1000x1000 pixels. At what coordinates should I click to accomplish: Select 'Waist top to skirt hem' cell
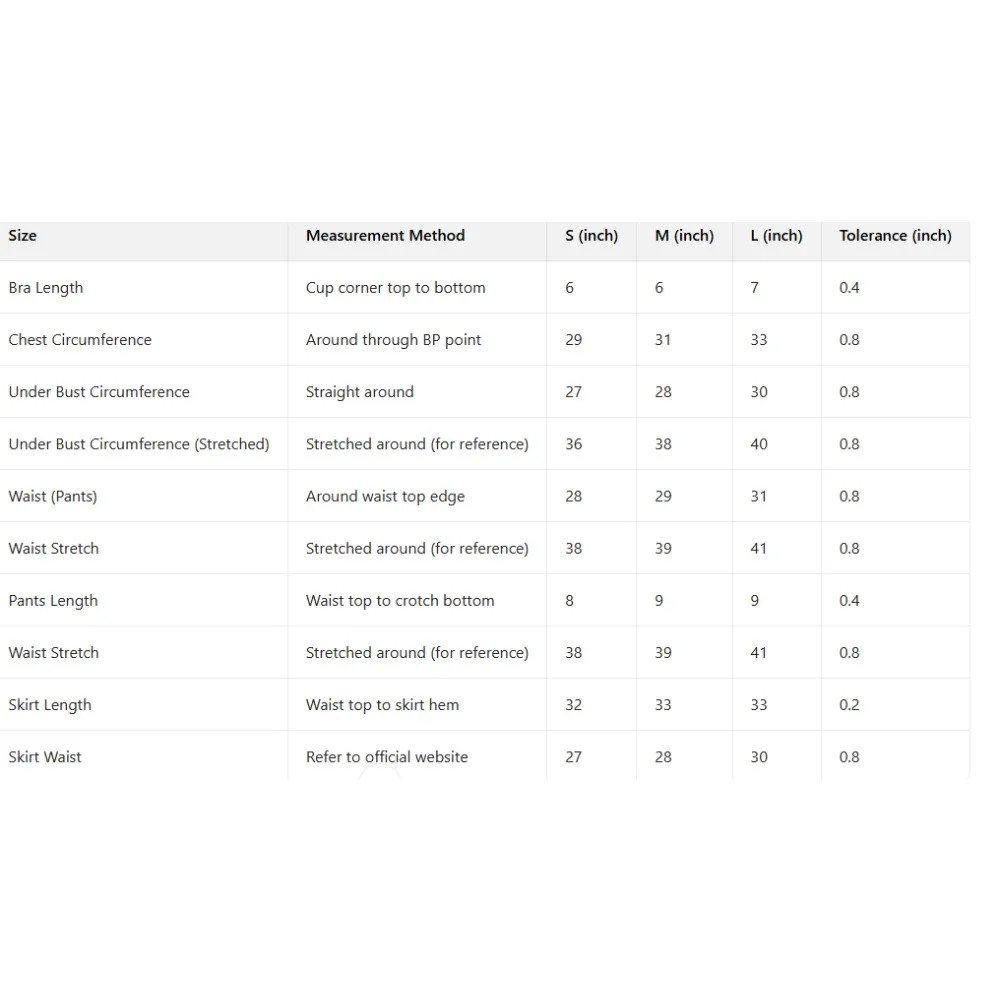[382, 705]
